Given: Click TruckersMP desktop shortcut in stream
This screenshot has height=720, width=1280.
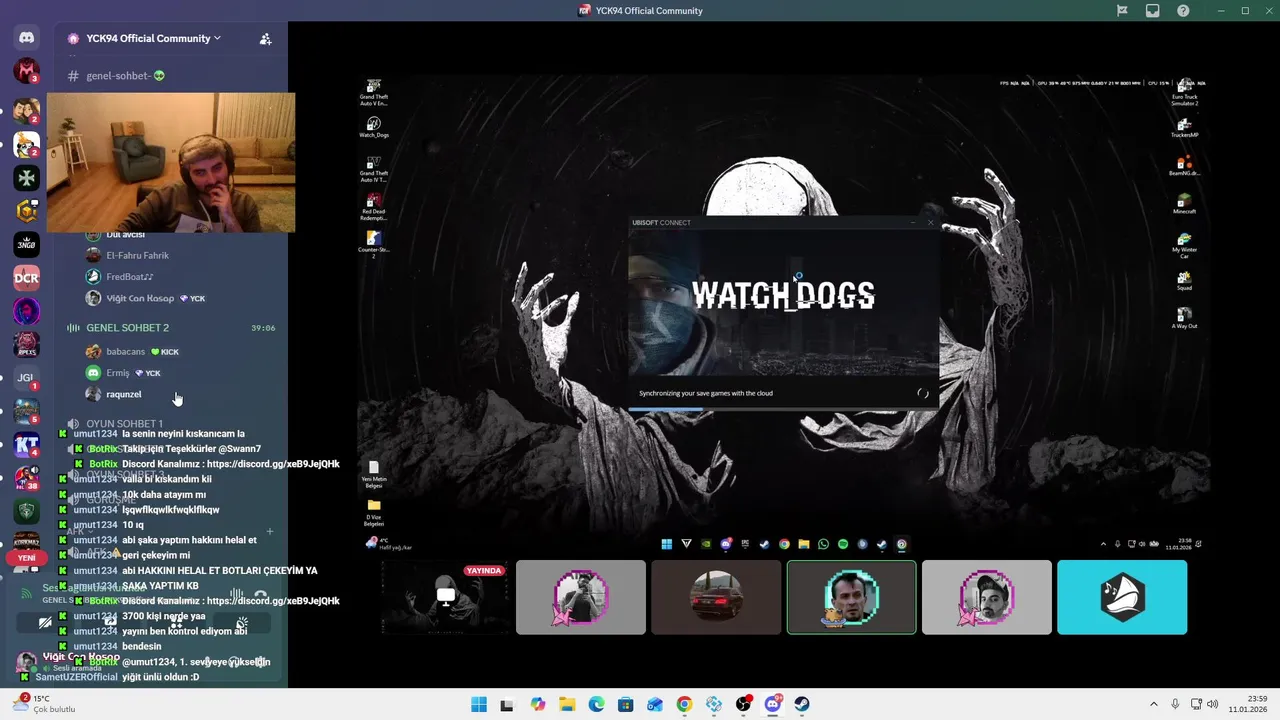Looking at the screenshot, I should 1185,128.
